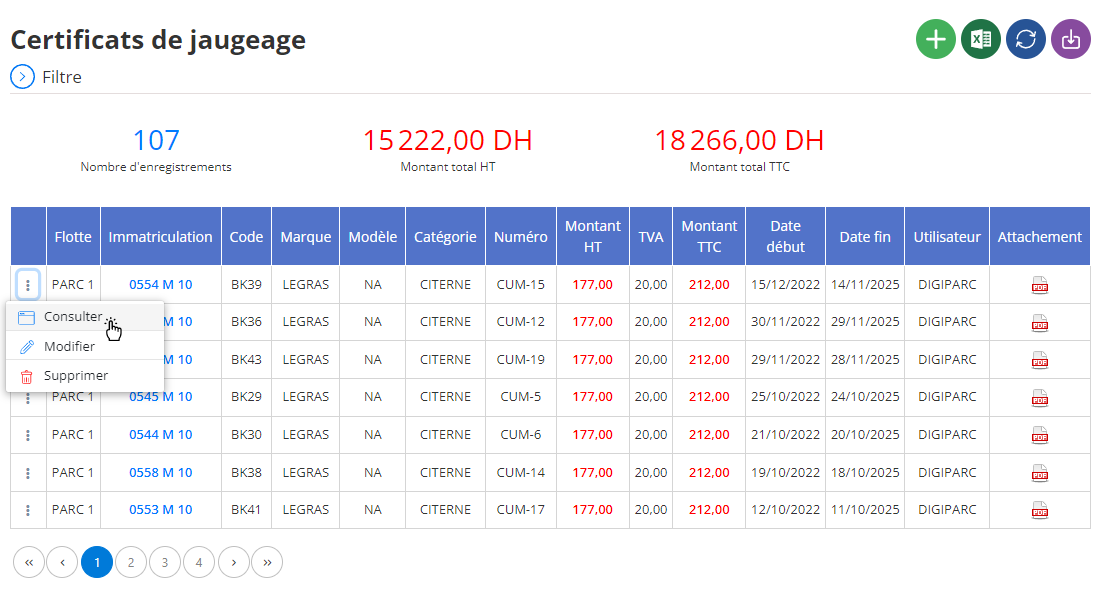Go to page 2
The image size is (1102, 605).
131,562
